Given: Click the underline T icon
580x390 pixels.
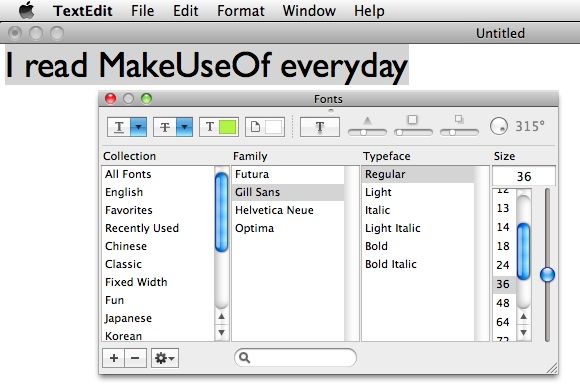Looking at the screenshot, I should pyautogui.click(x=119, y=127).
